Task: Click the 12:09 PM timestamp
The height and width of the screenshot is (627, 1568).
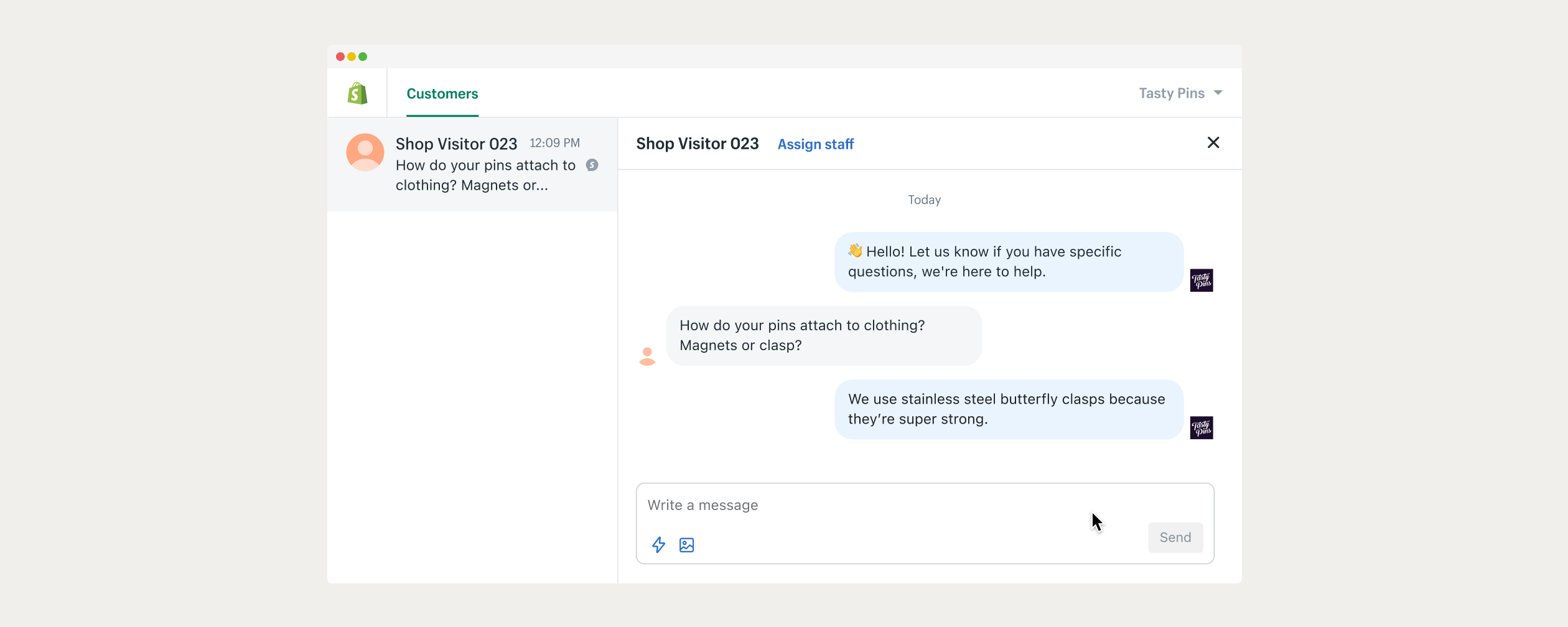Action: [x=554, y=143]
